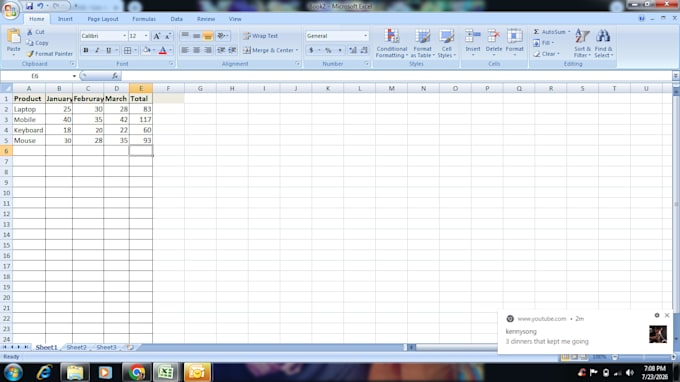Open the font color dropdown arrow
The width and height of the screenshot is (680, 382).
coord(170,50)
